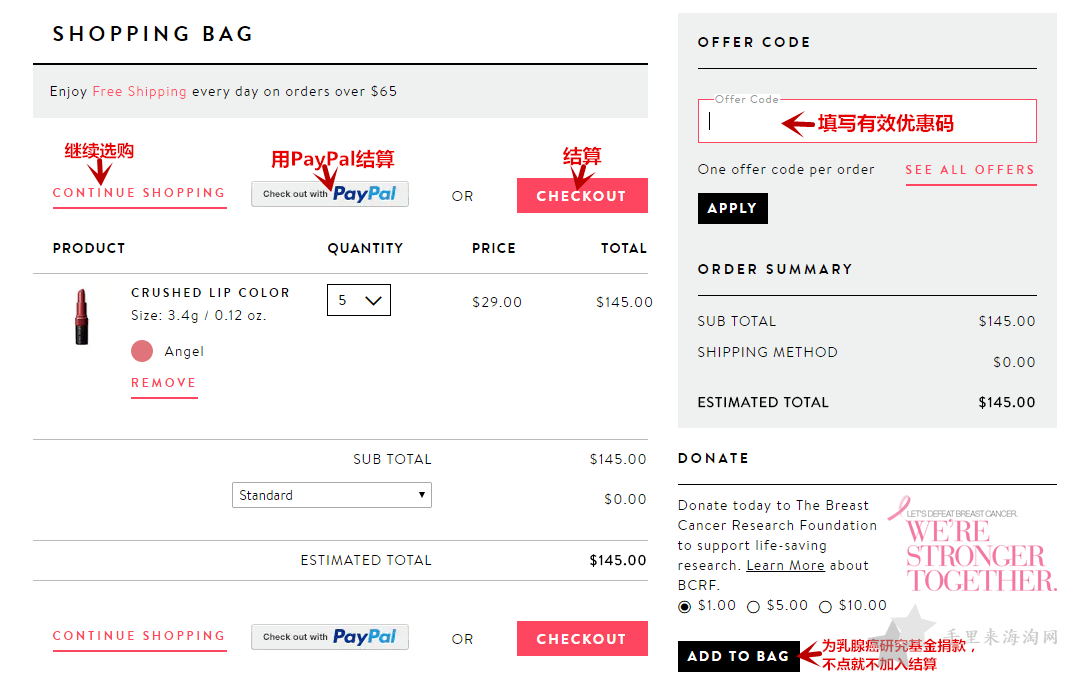Open the Learn More BCRF link
This screenshot has width=1071, height=683.
[785, 566]
